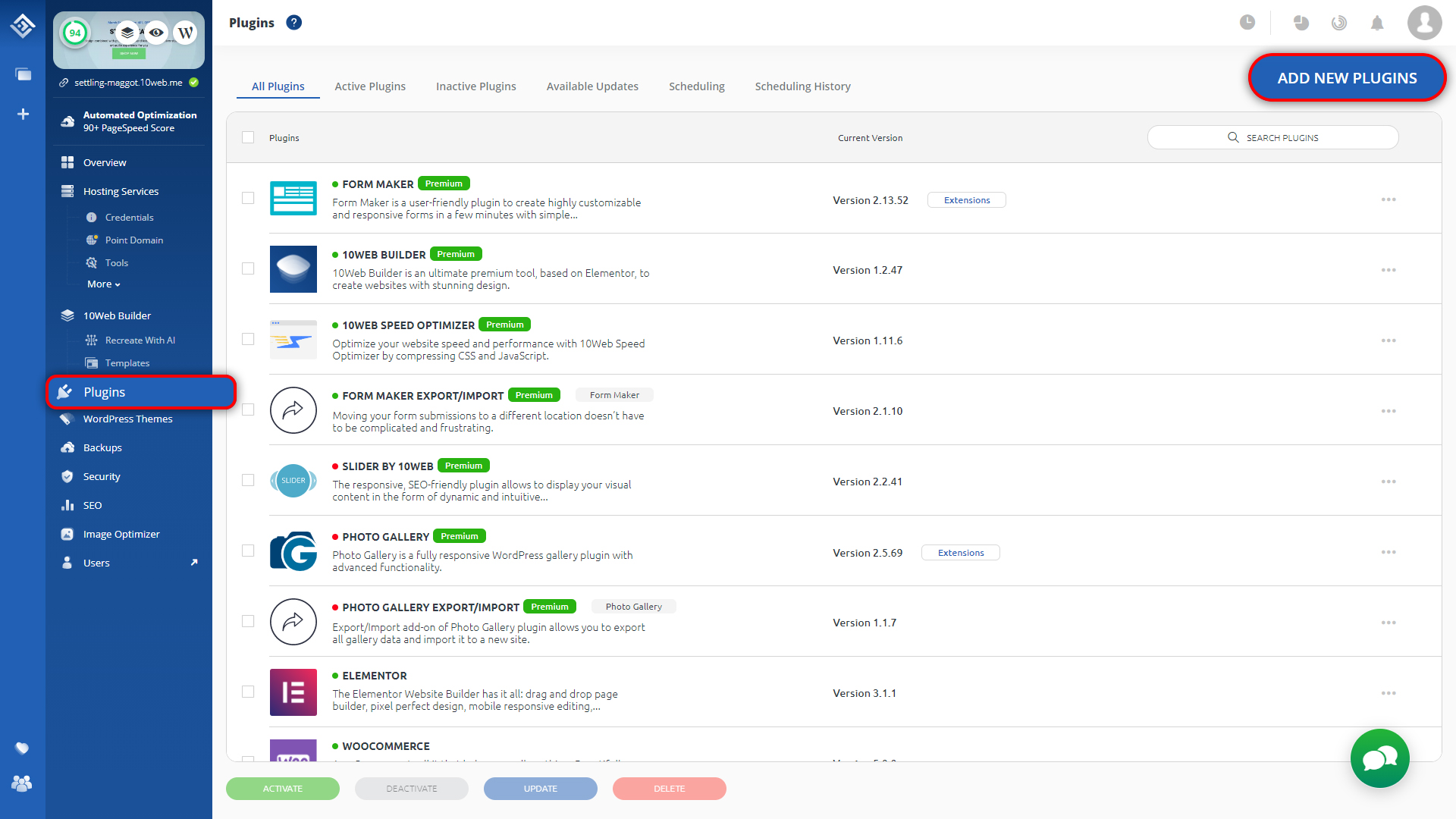Click the 10Web Builder plugin icon
The image size is (1456, 819).
click(x=293, y=268)
